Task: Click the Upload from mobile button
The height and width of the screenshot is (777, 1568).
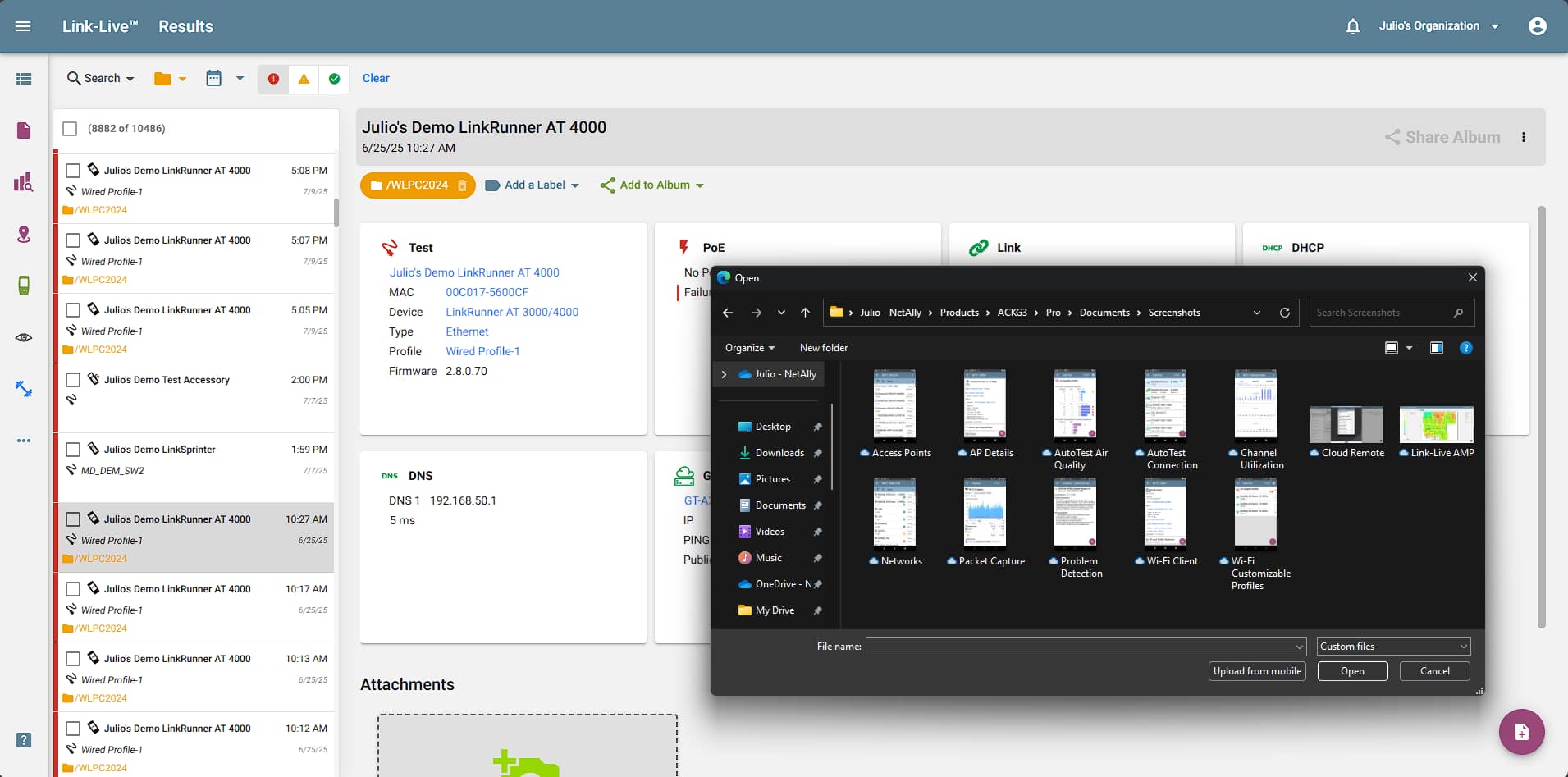Action: pos(1257,671)
